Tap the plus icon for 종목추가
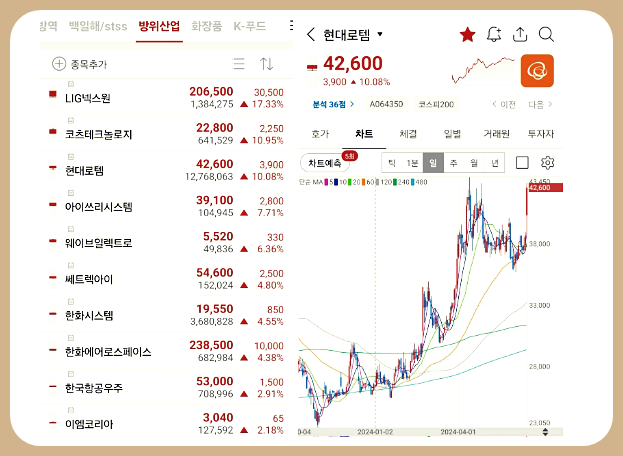This screenshot has width=623, height=456. pos(59,64)
